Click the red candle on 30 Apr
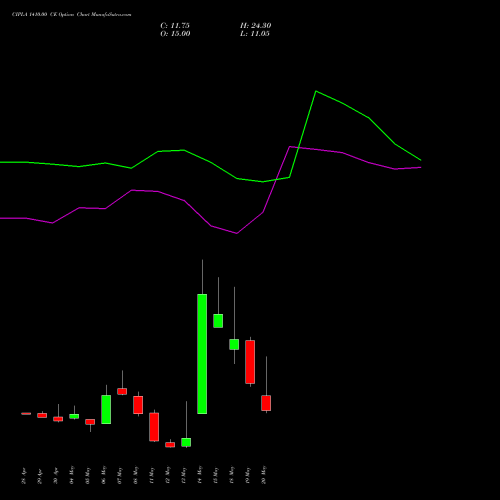This screenshot has width=500, height=500. [58, 419]
